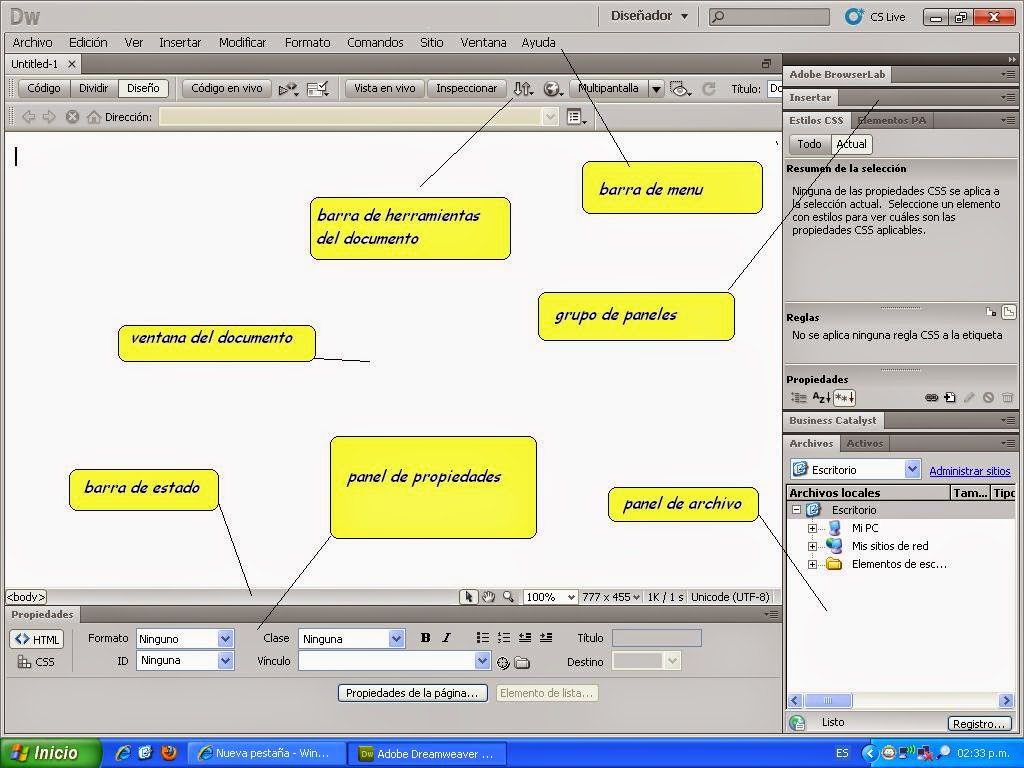Image resolution: width=1024 pixels, height=768 pixels.
Task: Open the Modificar menu
Action: 242,42
